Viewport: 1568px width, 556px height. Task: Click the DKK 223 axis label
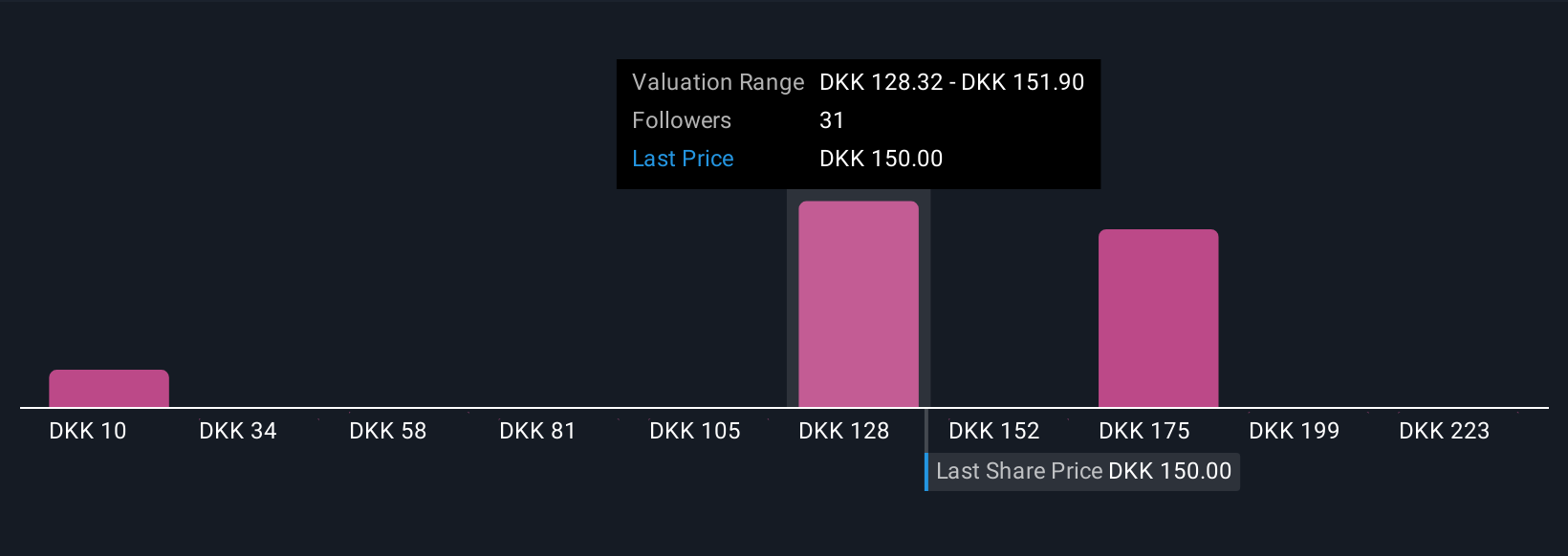click(x=1445, y=431)
